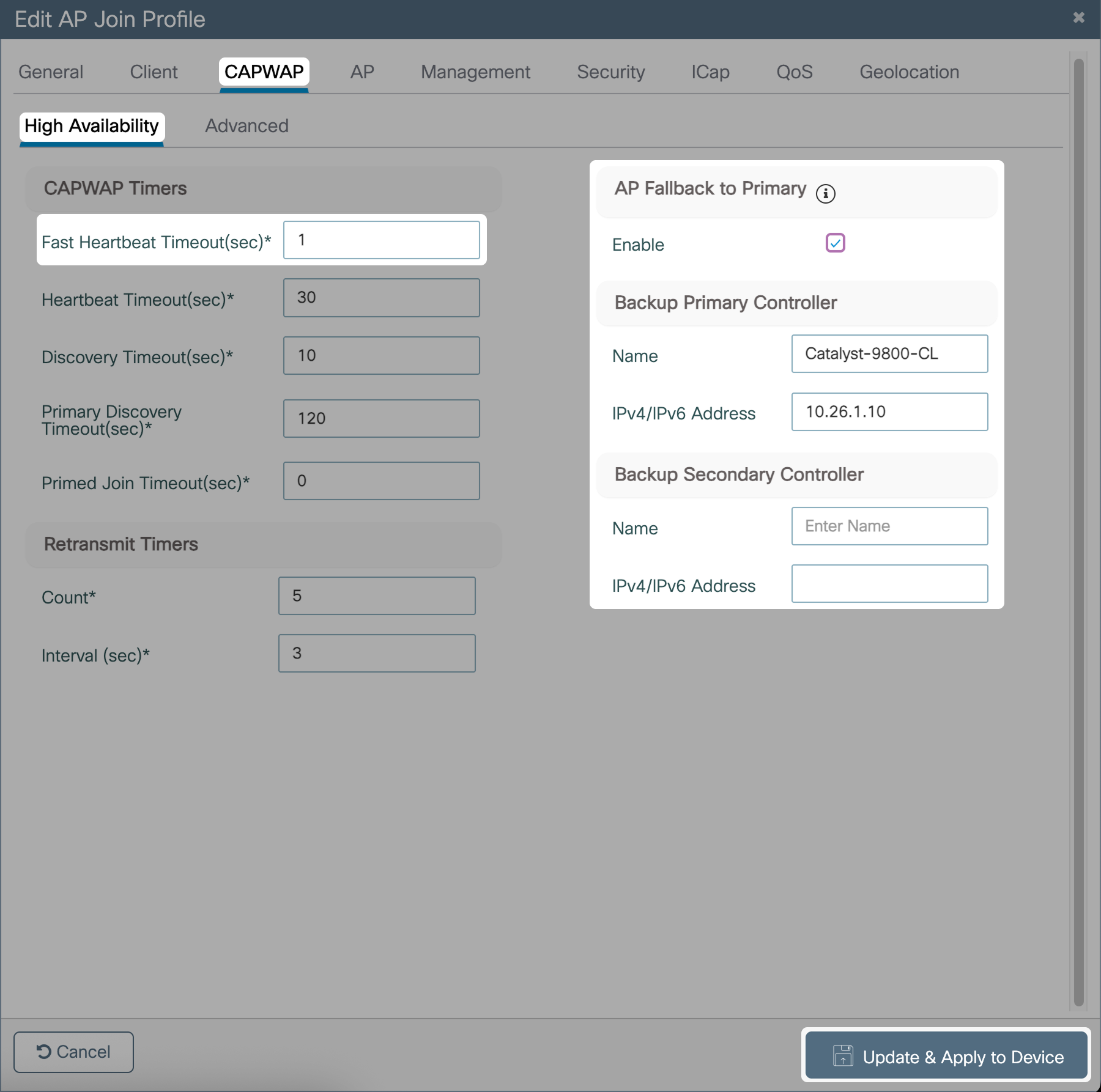Click the Fast Heartbeat Timeout field
This screenshot has width=1101, height=1092.
pyautogui.click(x=381, y=240)
